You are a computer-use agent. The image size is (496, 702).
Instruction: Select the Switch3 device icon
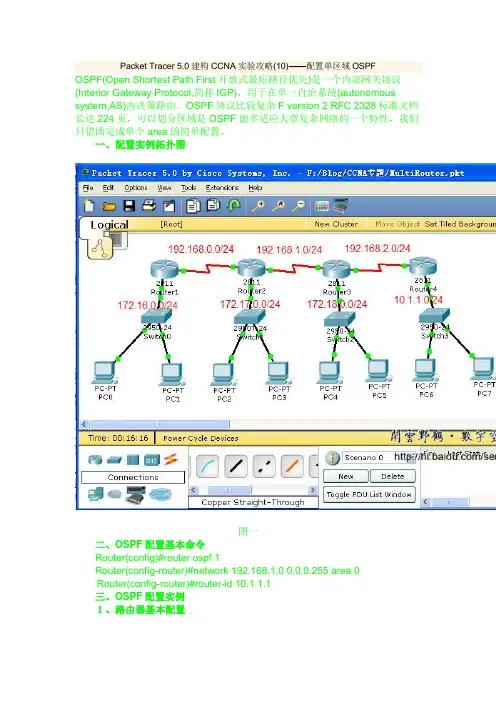point(434,316)
